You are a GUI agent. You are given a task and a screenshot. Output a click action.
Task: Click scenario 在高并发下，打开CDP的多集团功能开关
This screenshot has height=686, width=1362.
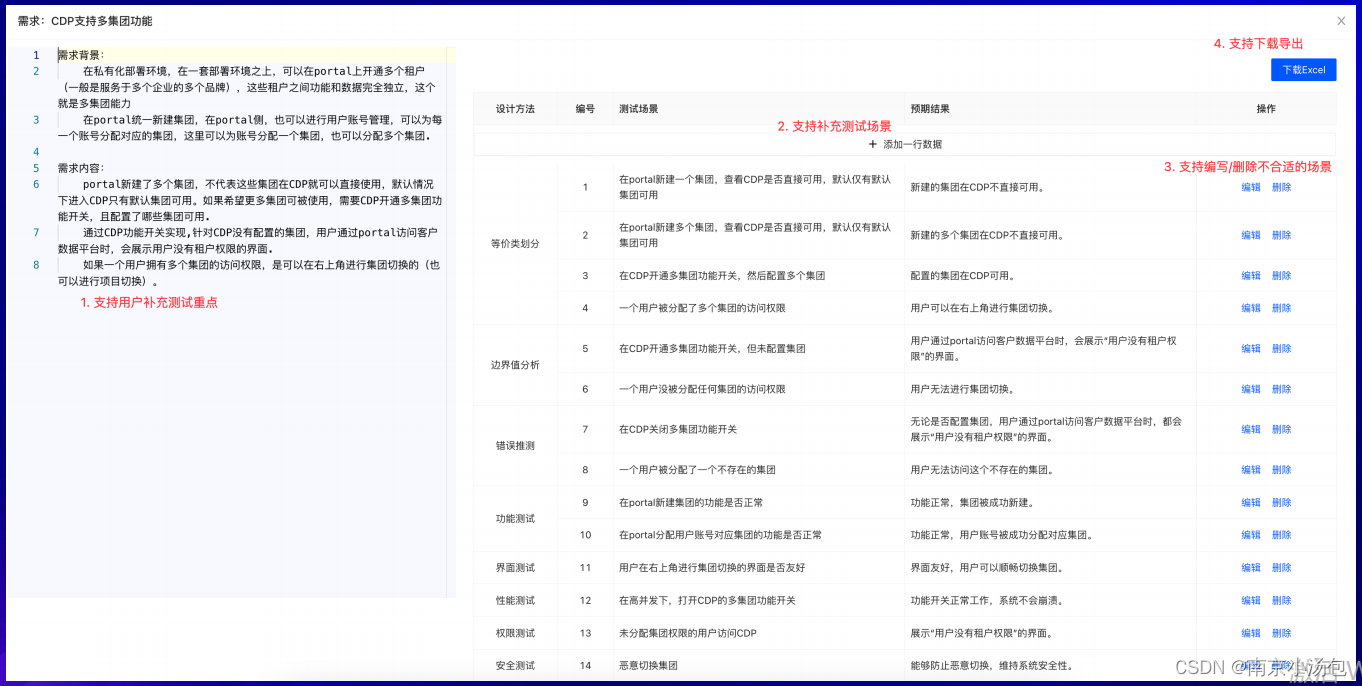pos(707,601)
